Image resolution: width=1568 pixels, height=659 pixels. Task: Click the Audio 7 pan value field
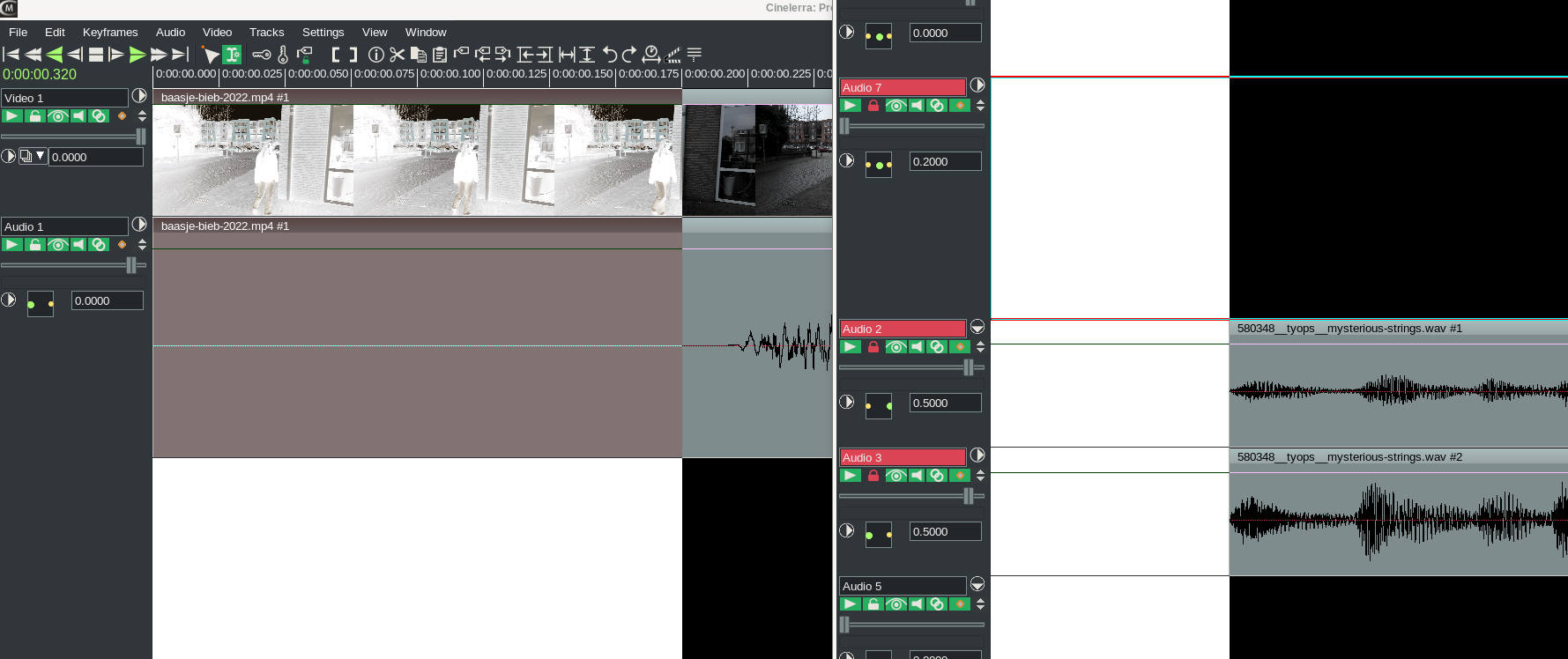pos(945,162)
